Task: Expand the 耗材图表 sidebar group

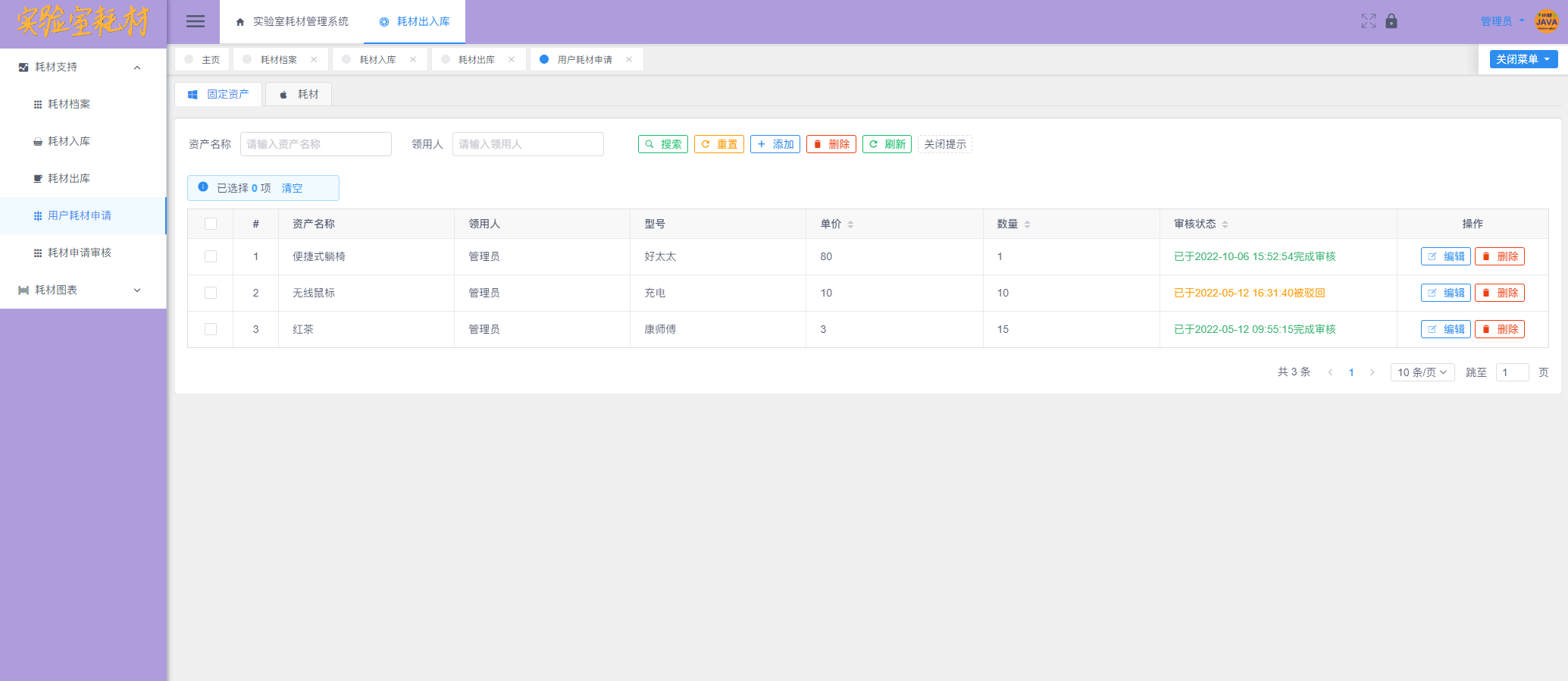Action: [x=83, y=290]
